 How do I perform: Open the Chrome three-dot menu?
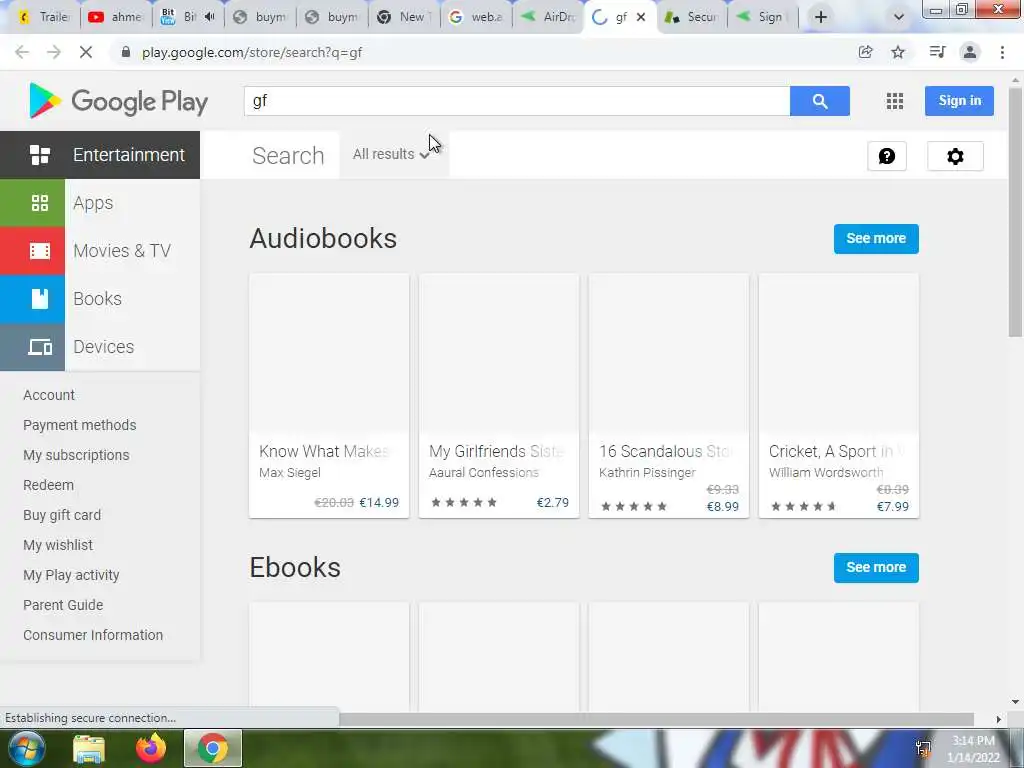click(x=1002, y=52)
